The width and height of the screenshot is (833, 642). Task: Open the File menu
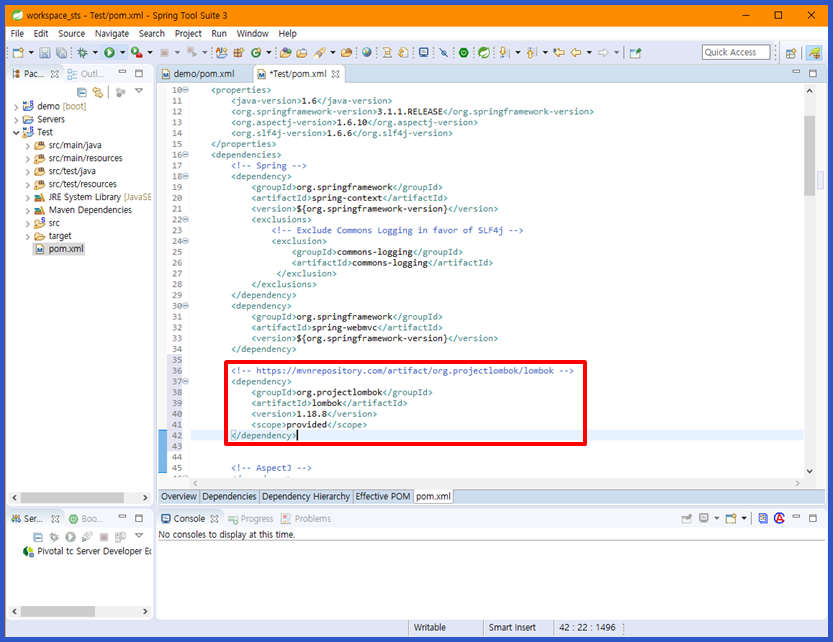17,33
